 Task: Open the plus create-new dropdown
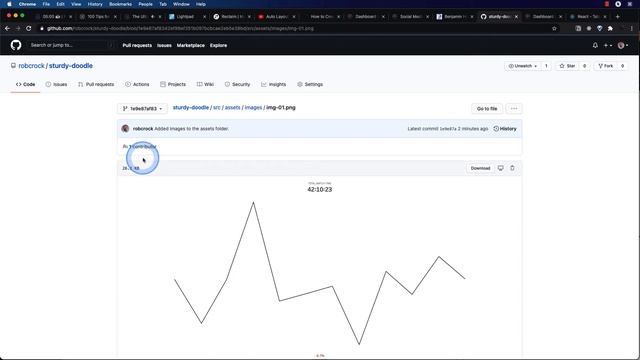point(608,45)
